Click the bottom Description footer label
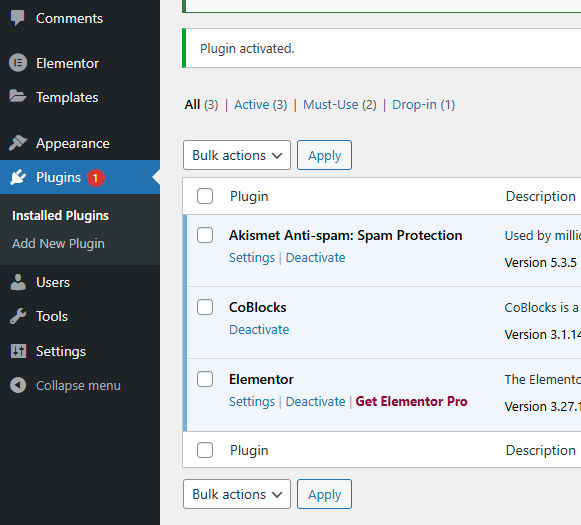Viewport: 581px width, 525px height. [x=540, y=451]
